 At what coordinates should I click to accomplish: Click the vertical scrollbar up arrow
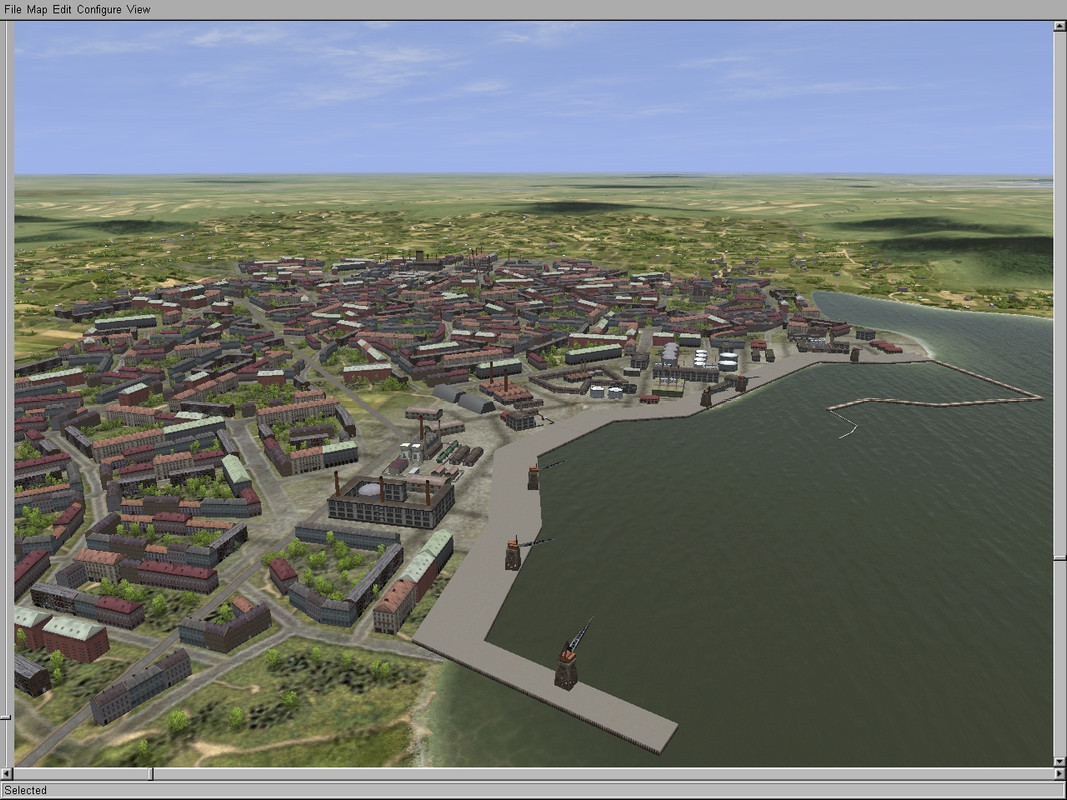tap(1060, 27)
